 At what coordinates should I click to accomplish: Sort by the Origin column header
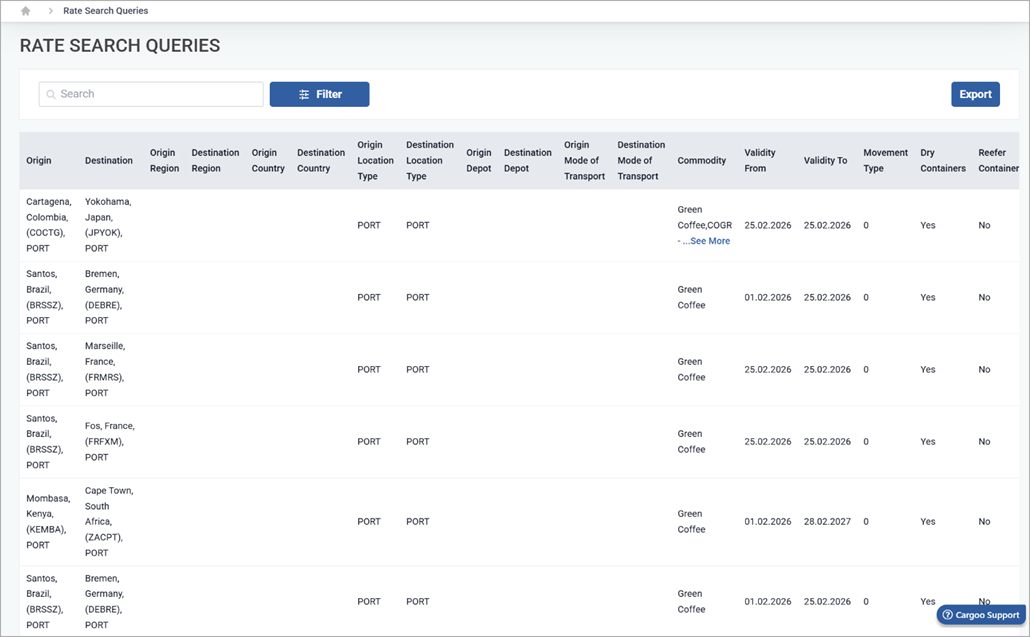(x=39, y=160)
